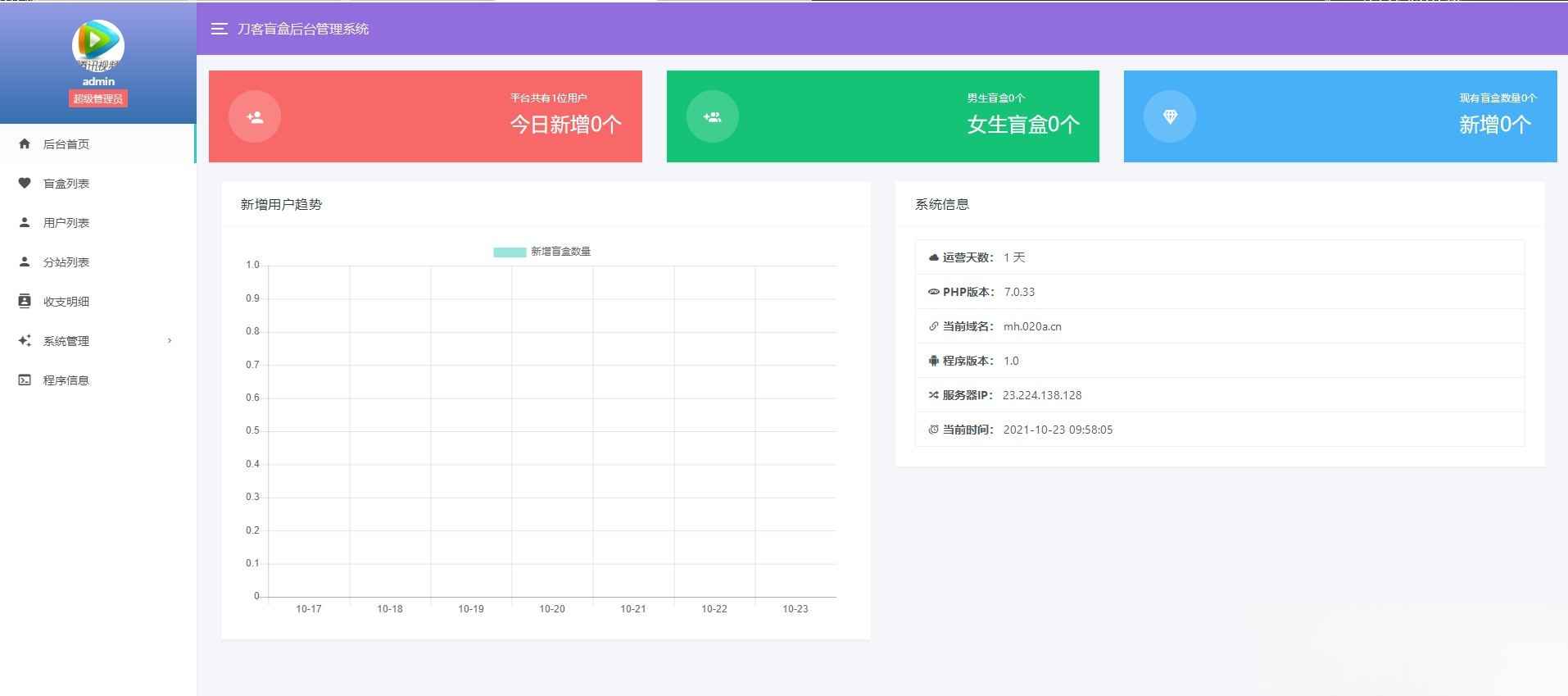Open the 用户列表 menu item

[66, 223]
